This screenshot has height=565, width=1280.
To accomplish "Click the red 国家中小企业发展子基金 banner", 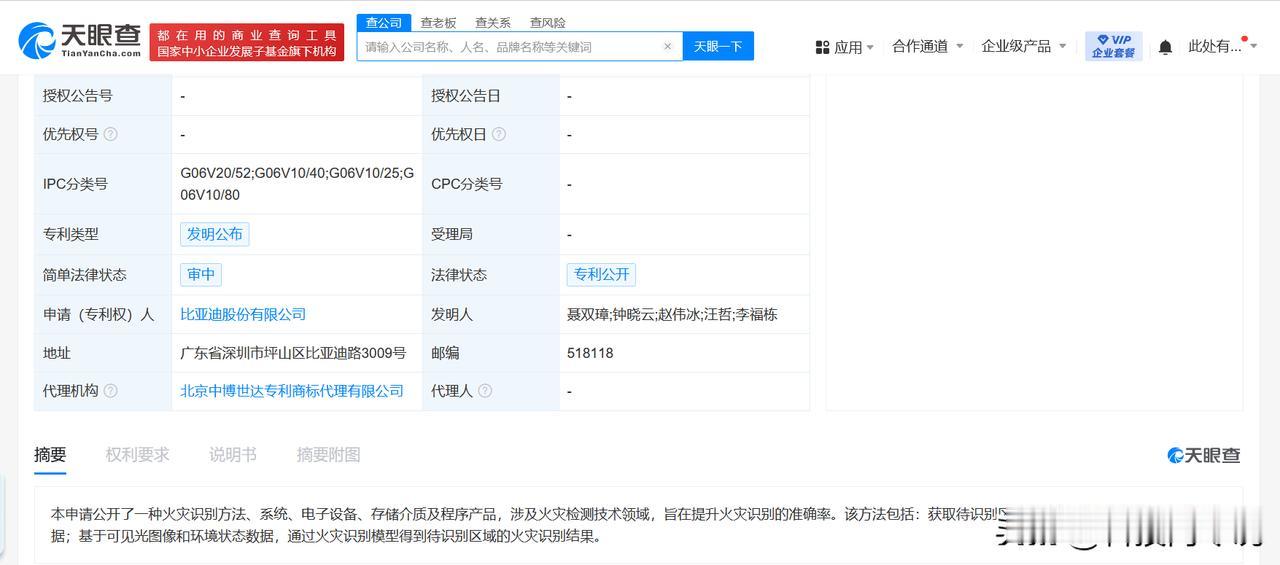I will [x=247, y=43].
